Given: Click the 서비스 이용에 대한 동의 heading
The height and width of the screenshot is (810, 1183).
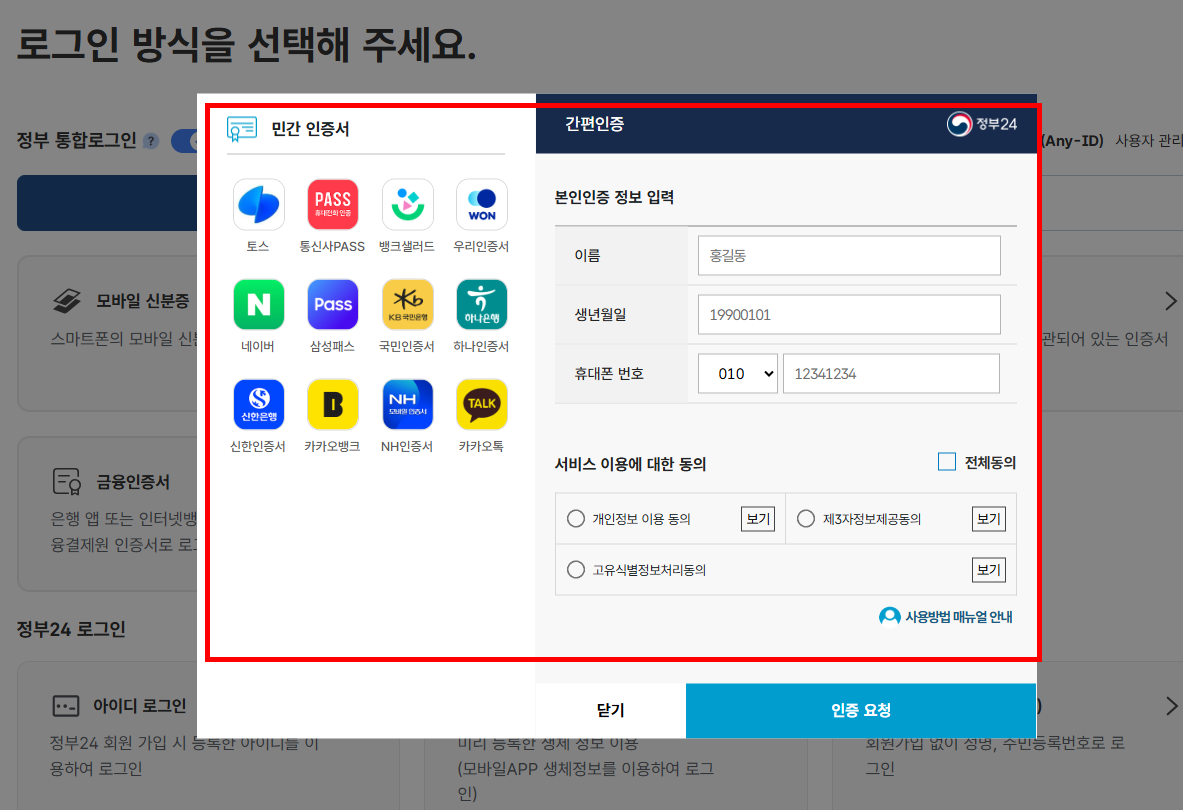Looking at the screenshot, I should [x=631, y=465].
